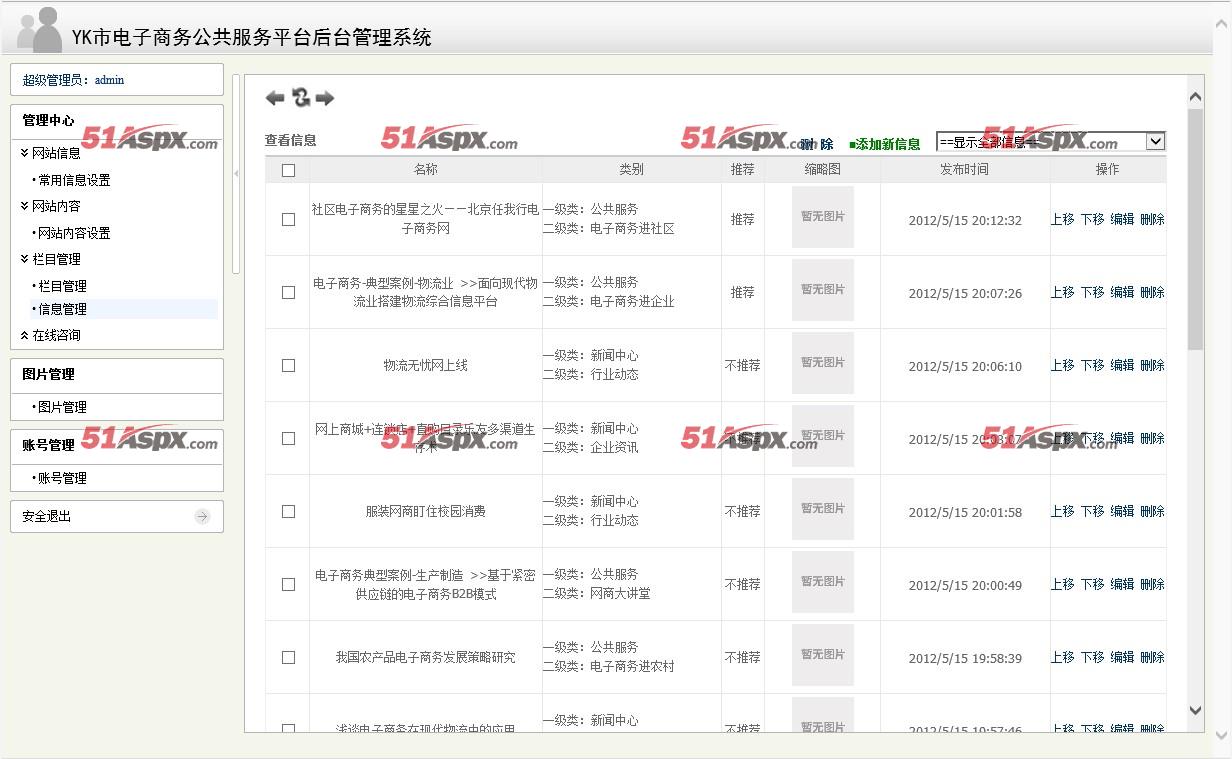Click the arrow icon beside 安全退出

pos(202,517)
